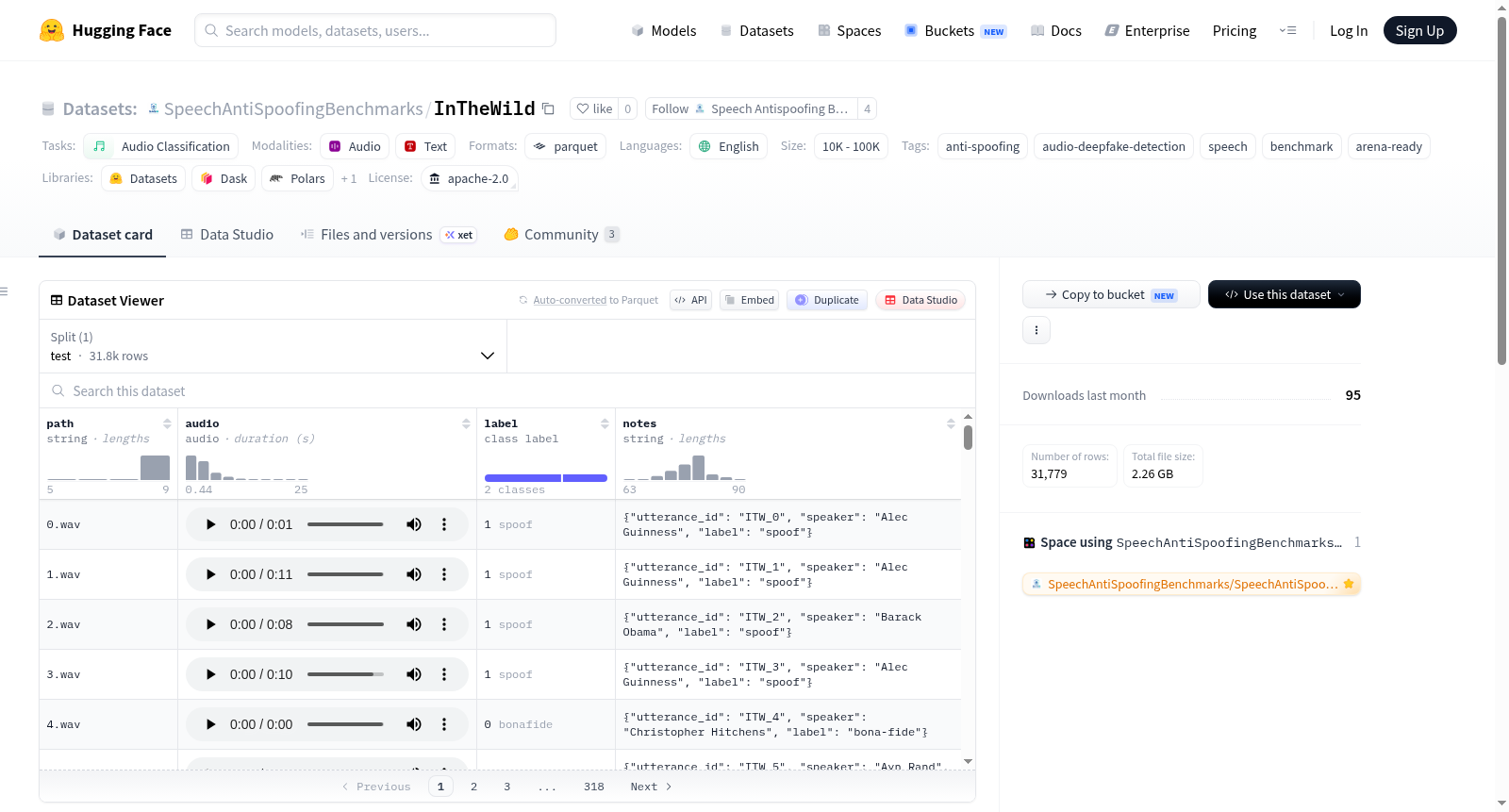The height and width of the screenshot is (812, 1509).
Task: Open Spaces in top navigation
Action: pos(850,31)
